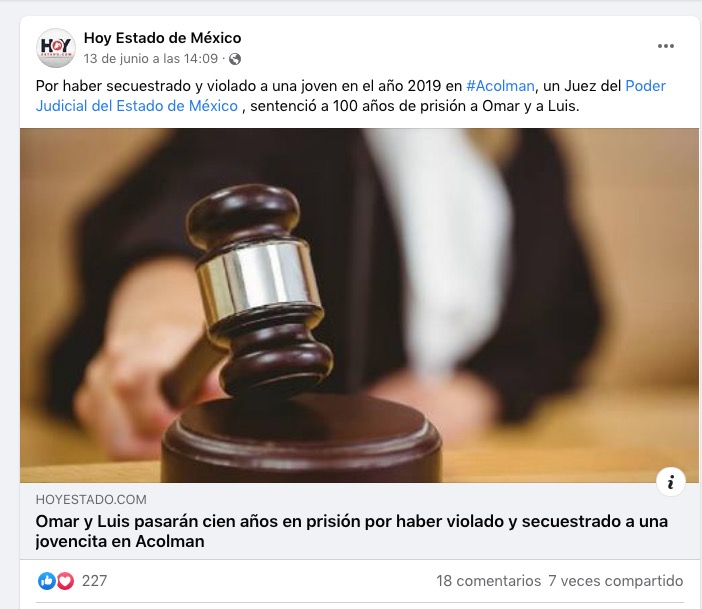View the 227 reactions count
This screenshot has width=702, height=609.
(x=94, y=581)
